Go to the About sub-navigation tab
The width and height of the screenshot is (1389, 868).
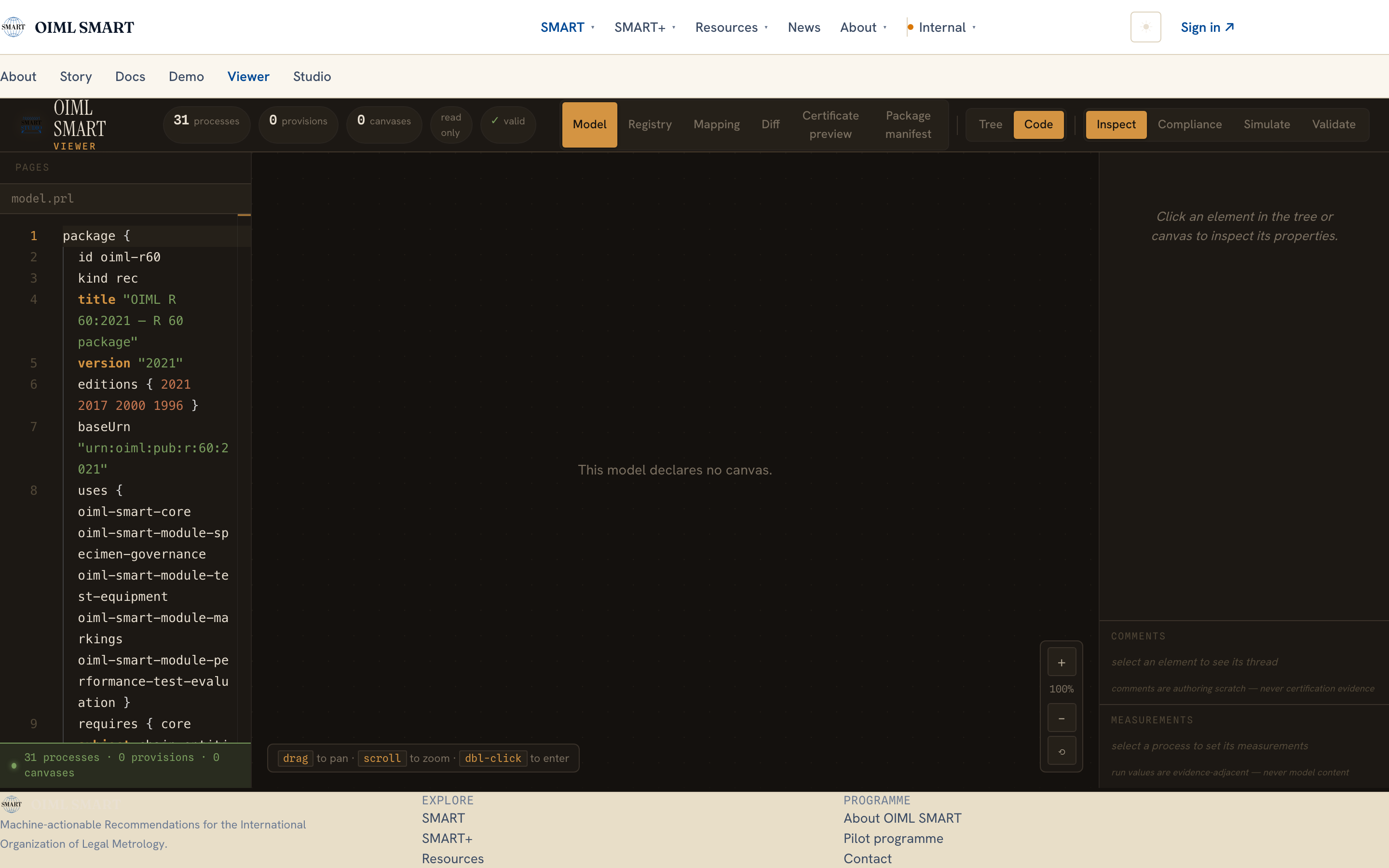coord(18,76)
